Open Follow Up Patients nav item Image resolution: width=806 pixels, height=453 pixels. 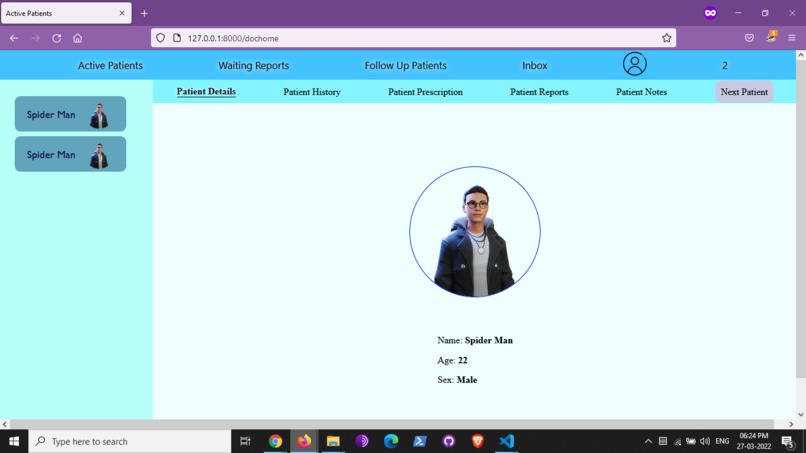click(406, 65)
